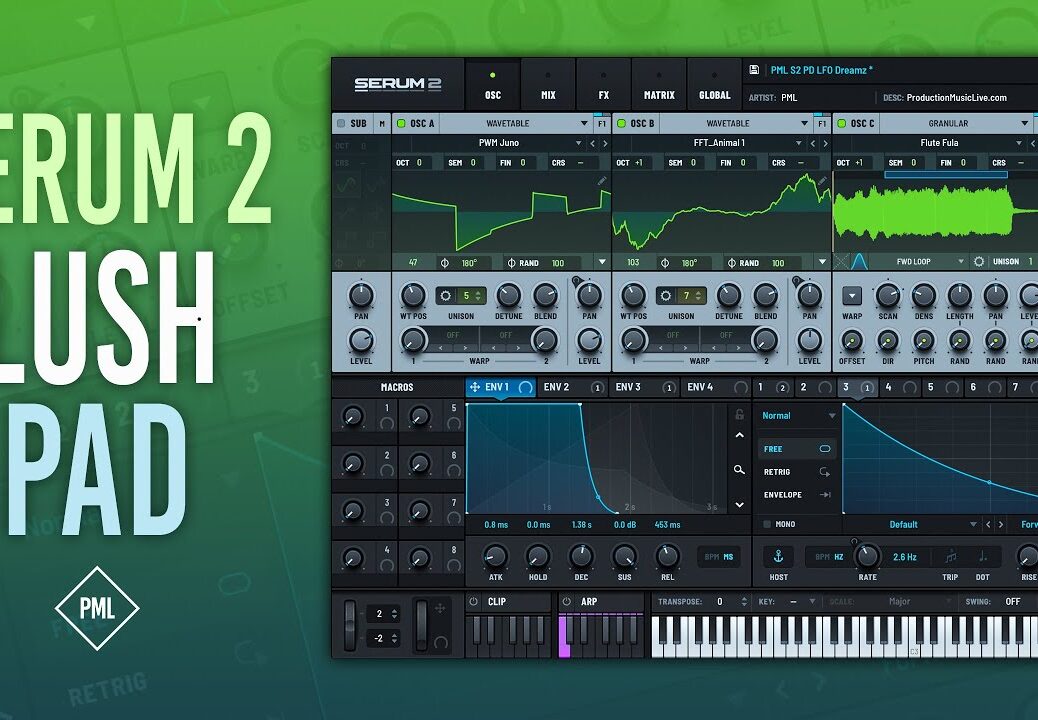Open the LFO Normal mode dropdown
The width and height of the screenshot is (1038, 720).
pos(798,416)
